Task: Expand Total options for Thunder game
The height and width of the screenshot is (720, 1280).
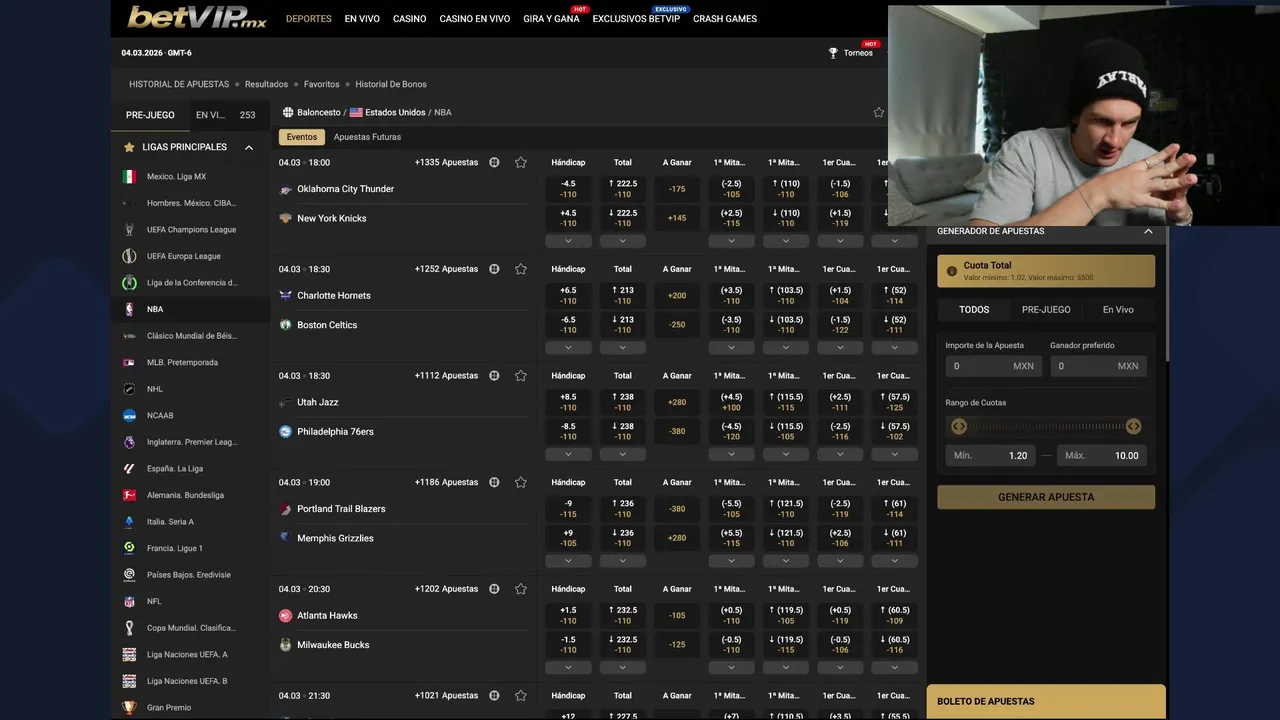Action: (x=623, y=241)
